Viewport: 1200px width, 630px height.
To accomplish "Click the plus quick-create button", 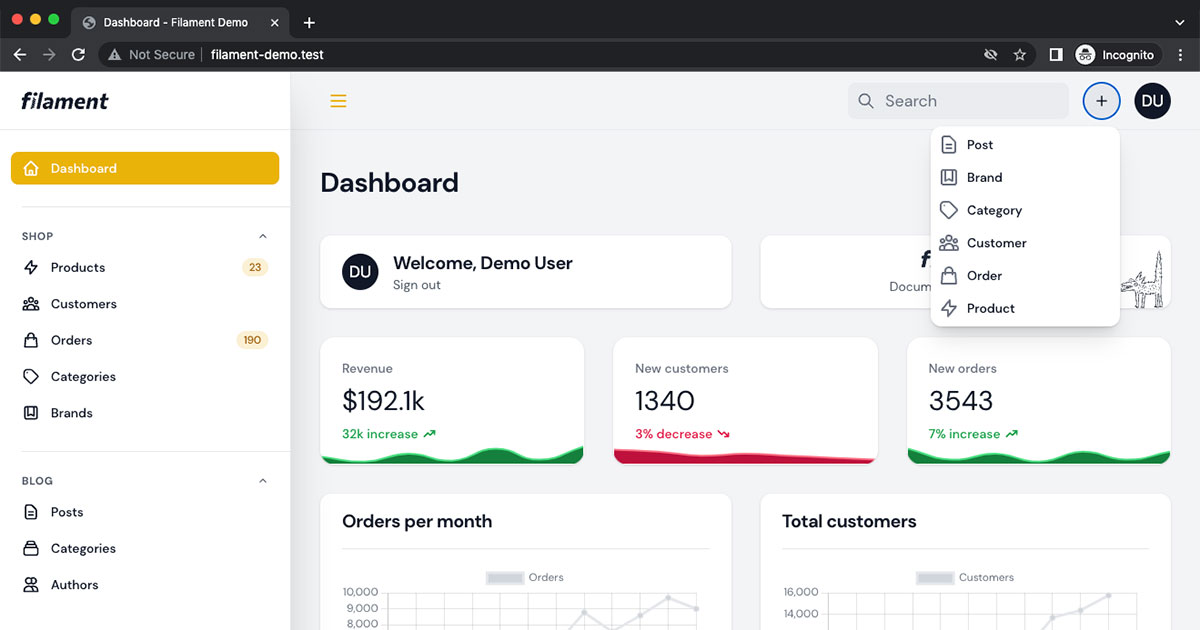I will pos(1102,101).
